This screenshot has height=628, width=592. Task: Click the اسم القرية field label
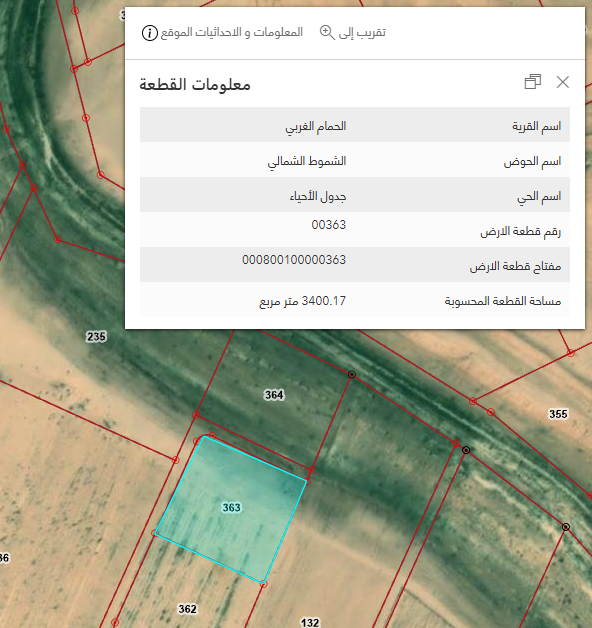537,127
